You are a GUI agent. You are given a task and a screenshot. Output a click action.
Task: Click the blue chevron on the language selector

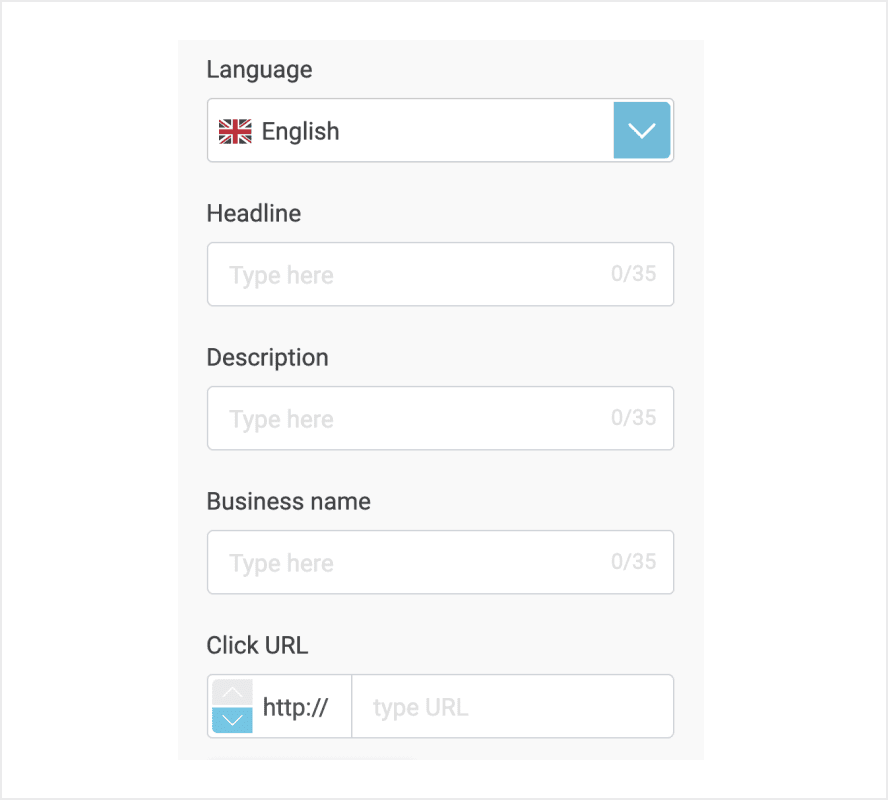pyautogui.click(x=641, y=130)
